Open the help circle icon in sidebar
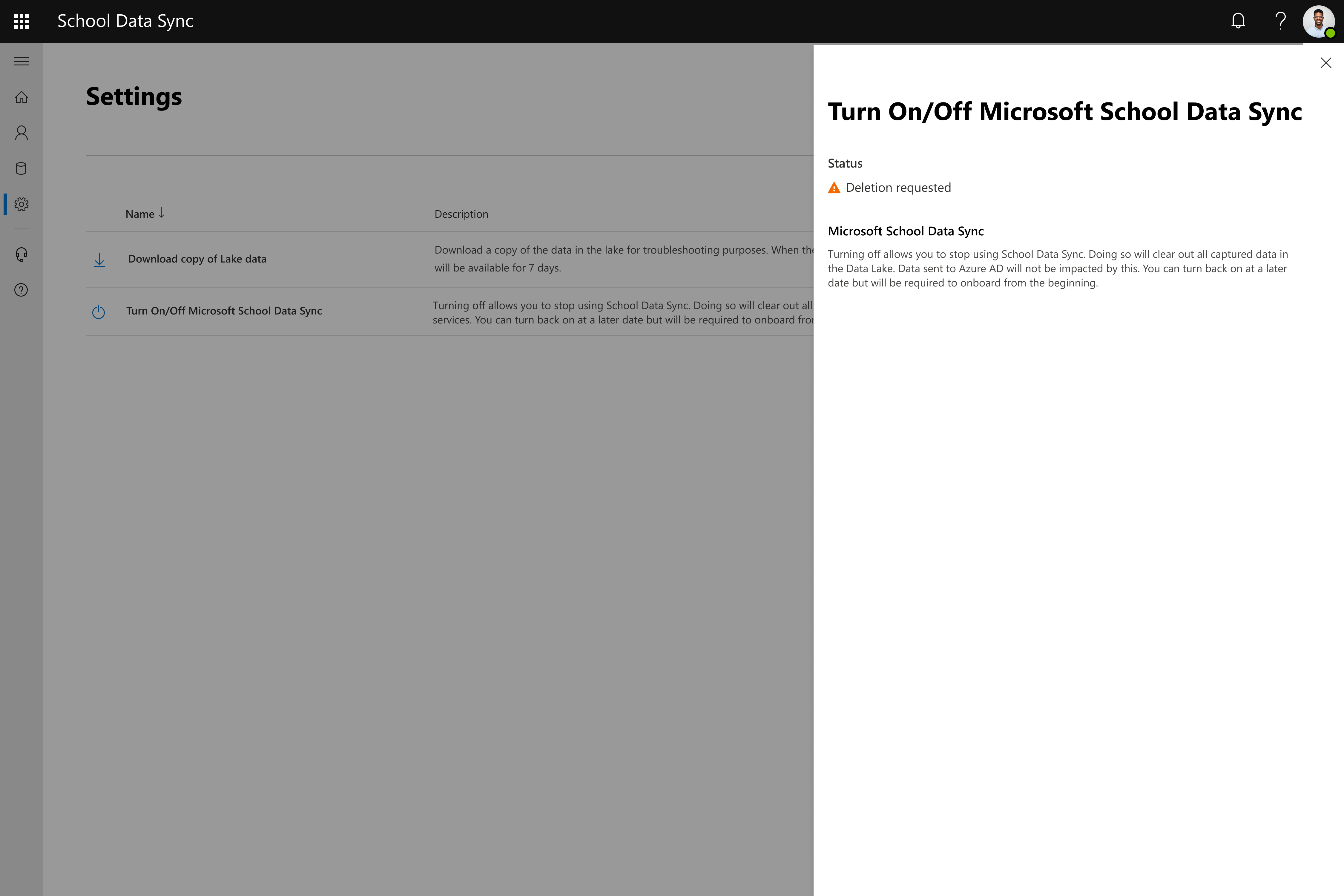Image resolution: width=1344 pixels, height=896 pixels. pyautogui.click(x=21, y=290)
